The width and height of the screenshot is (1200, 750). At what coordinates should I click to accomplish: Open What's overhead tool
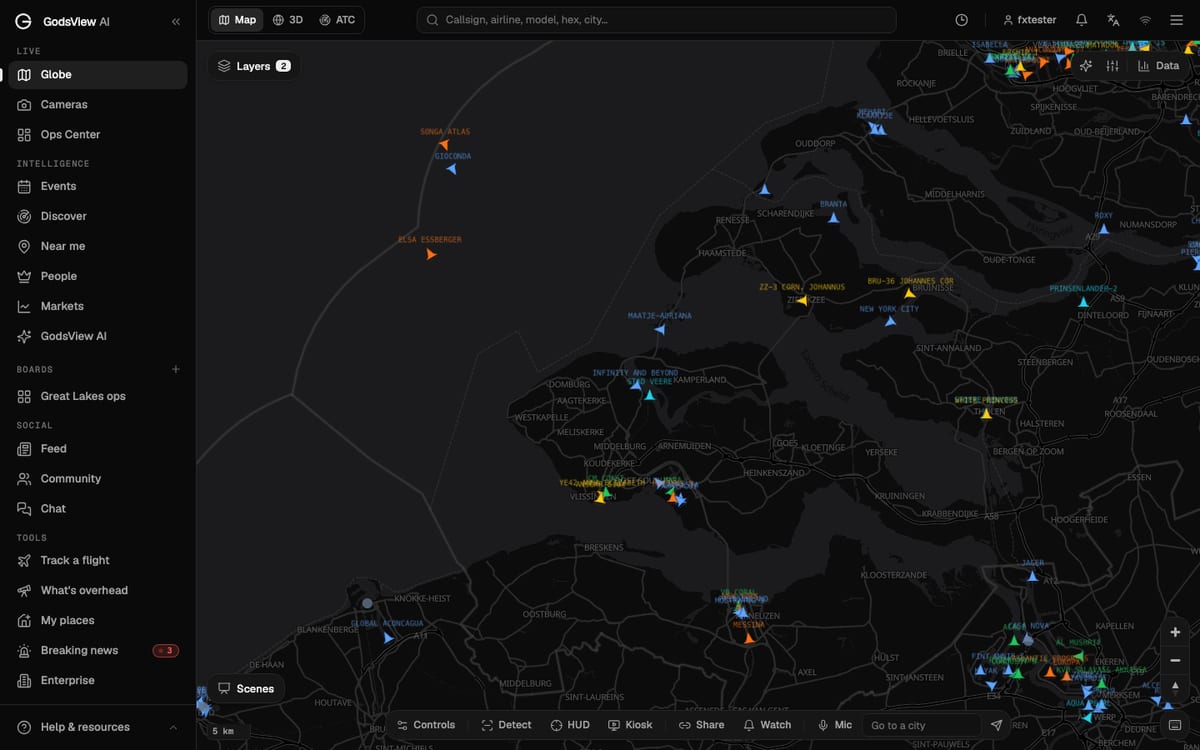pyautogui.click(x=98, y=590)
